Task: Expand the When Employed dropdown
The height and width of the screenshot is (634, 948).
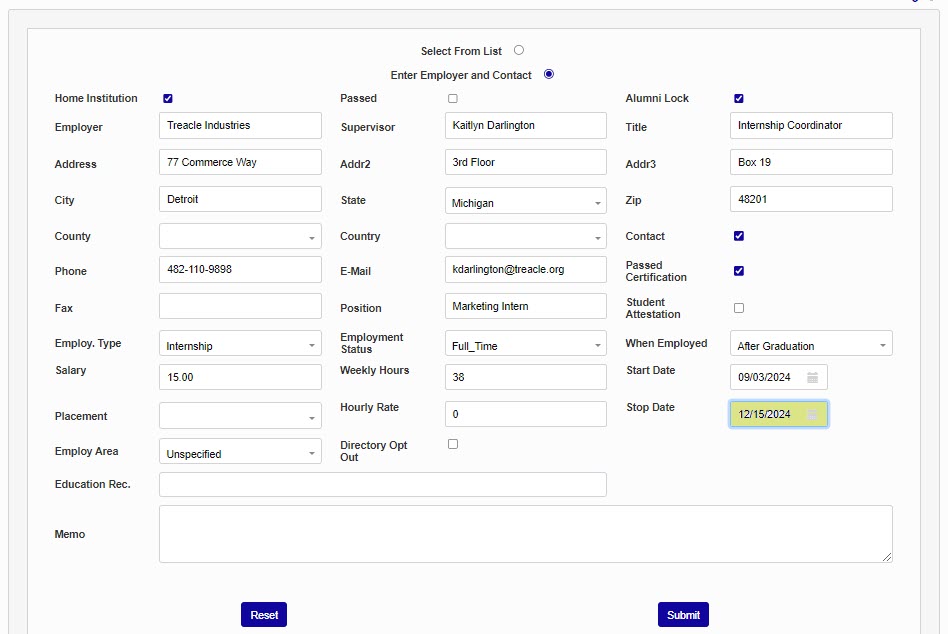Action: (x=811, y=345)
